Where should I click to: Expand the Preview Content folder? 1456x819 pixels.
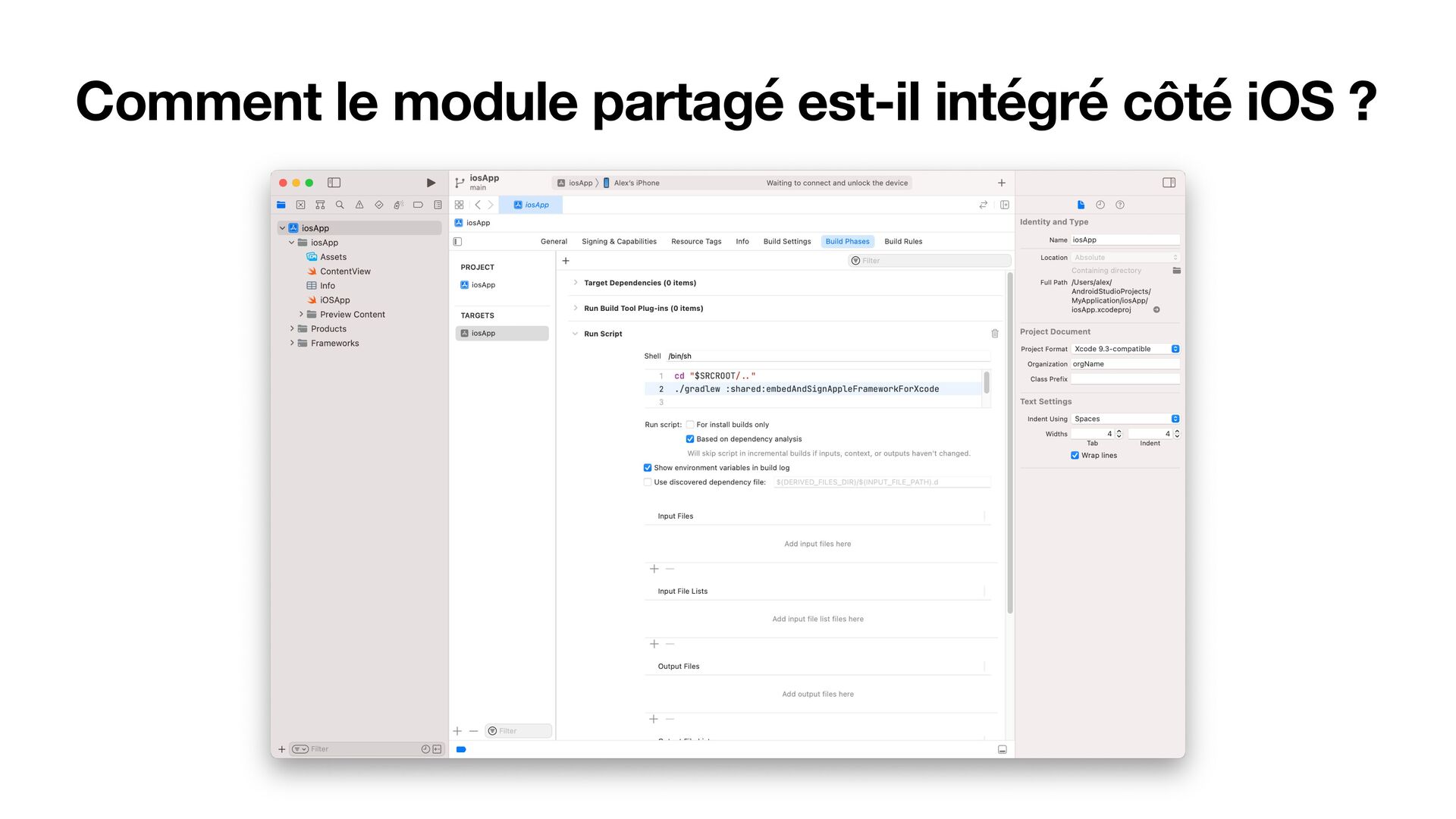(x=301, y=314)
